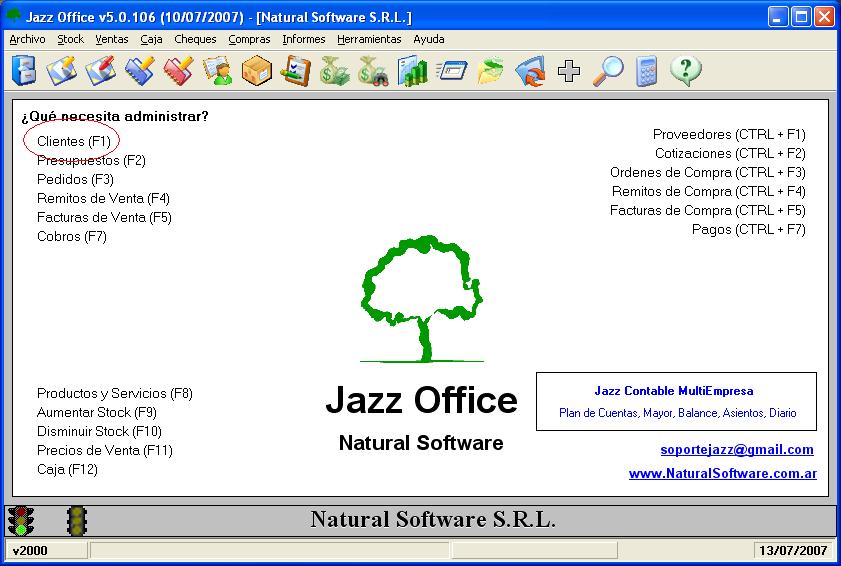The width and height of the screenshot is (841, 566).
Task: Click the Jazz Contable MultiEmpresa box
Action: point(676,401)
